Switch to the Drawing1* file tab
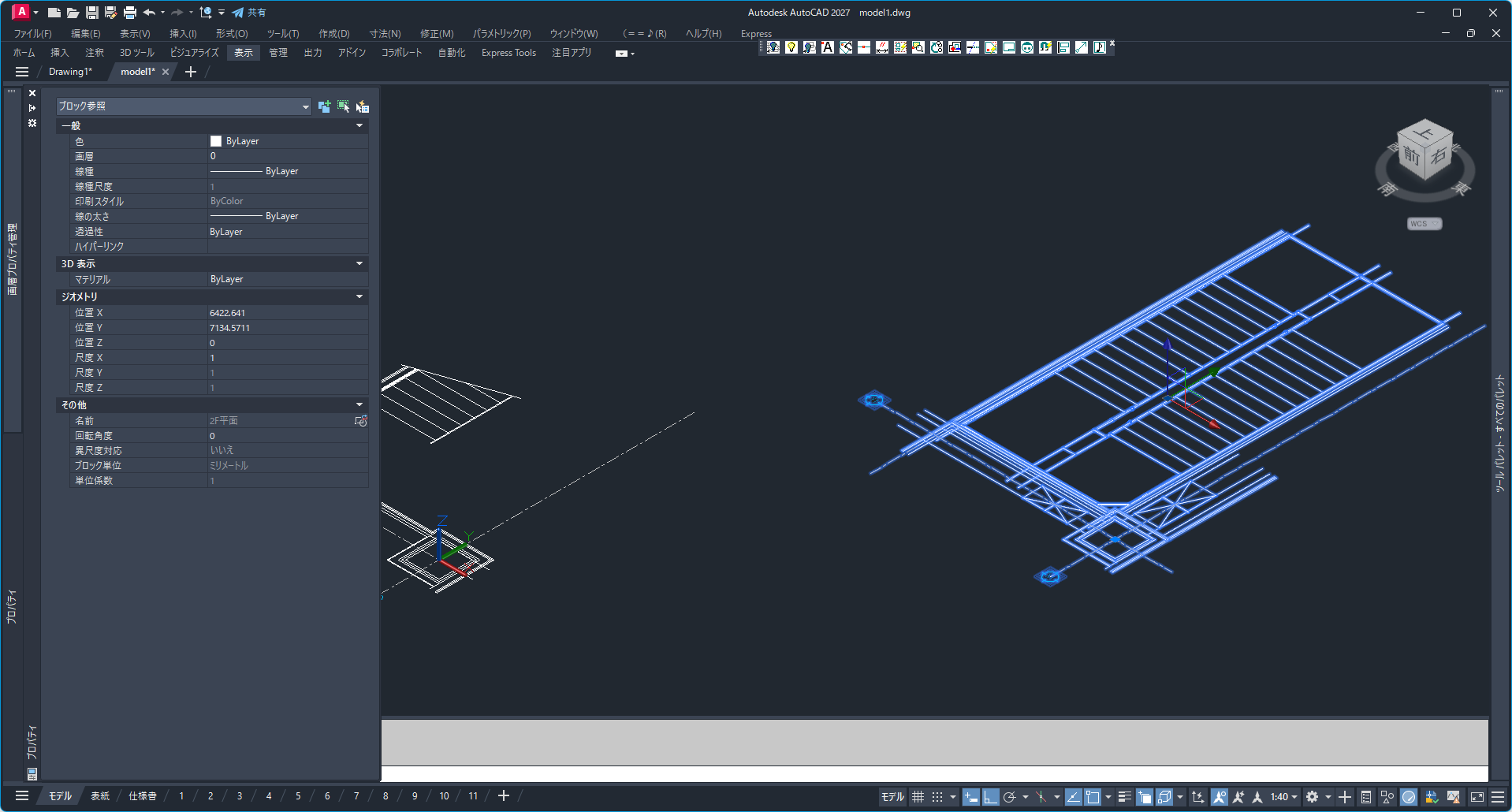1512x812 pixels. pos(70,72)
